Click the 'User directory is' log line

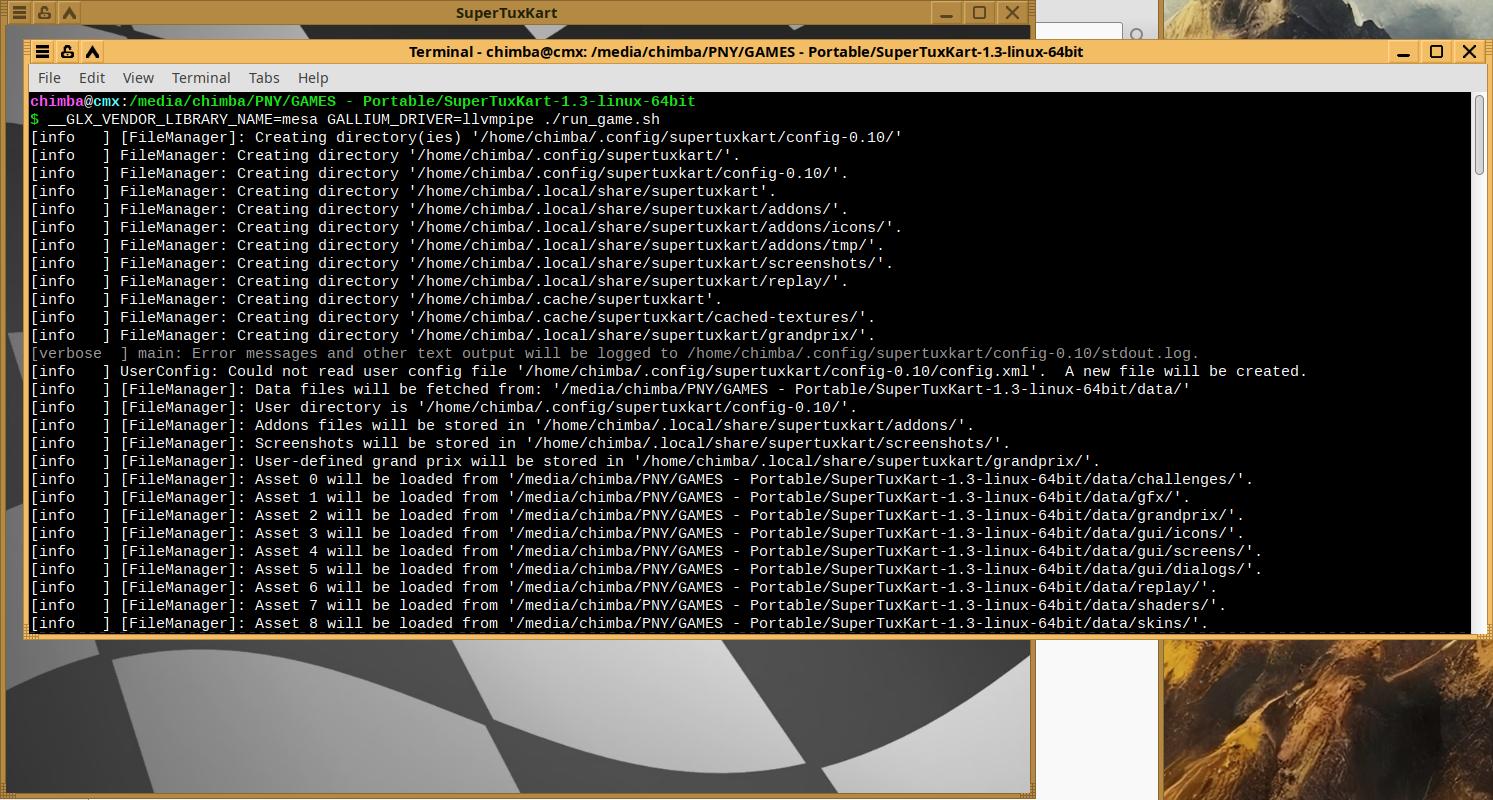pos(444,407)
